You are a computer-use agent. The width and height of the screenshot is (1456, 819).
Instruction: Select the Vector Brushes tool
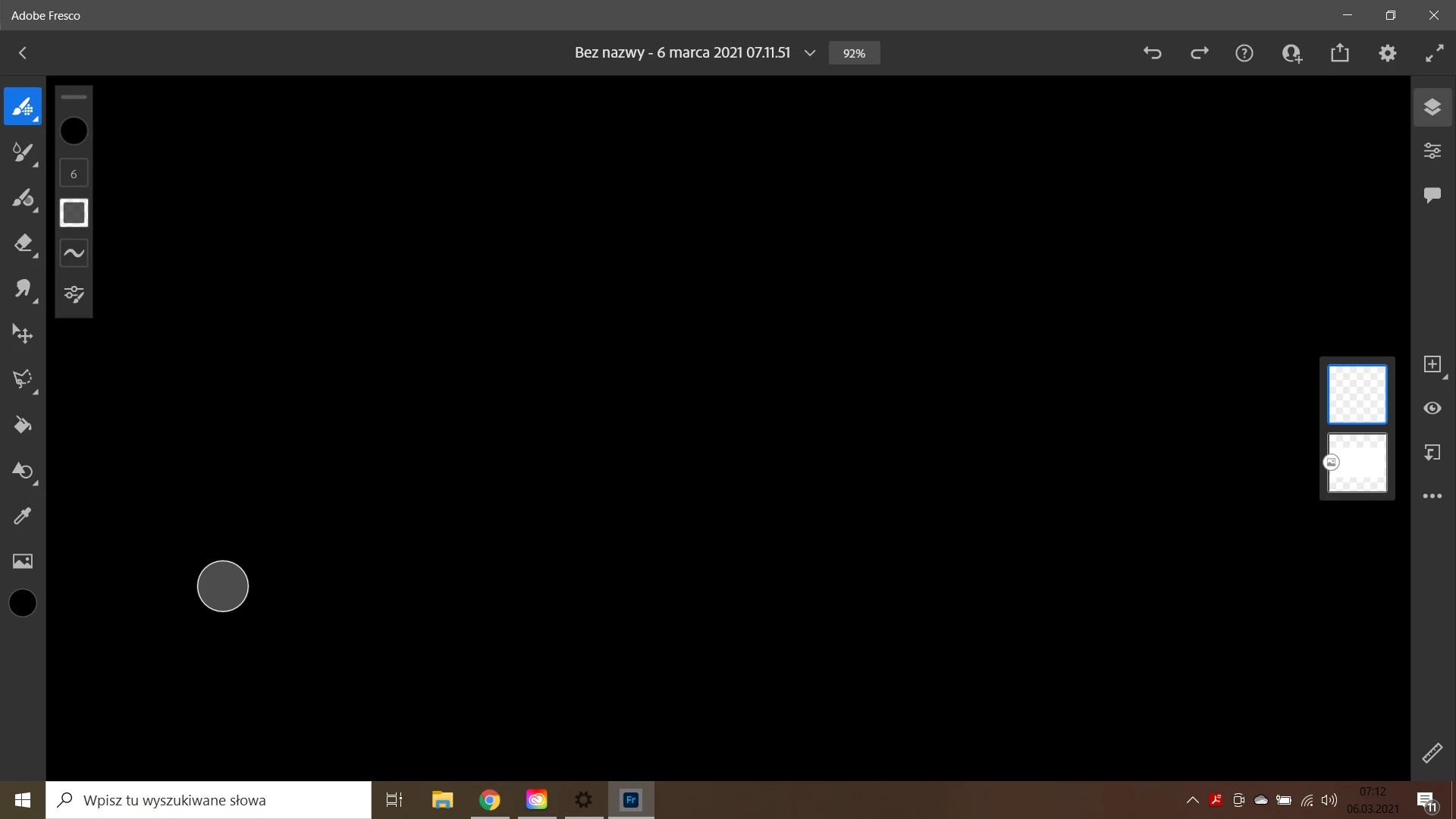click(x=23, y=199)
